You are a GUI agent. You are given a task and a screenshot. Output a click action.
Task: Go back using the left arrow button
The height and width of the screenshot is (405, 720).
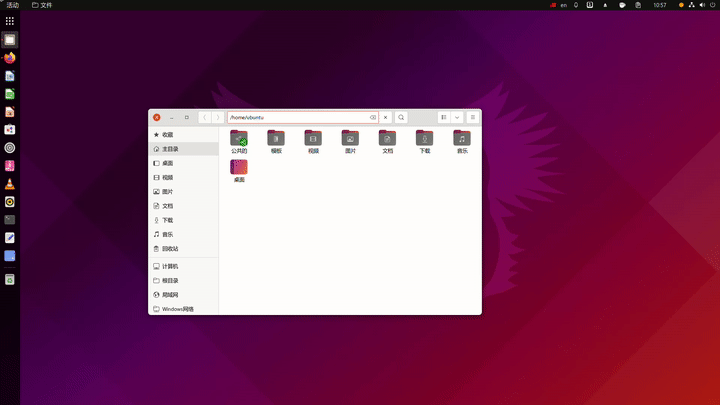(205, 118)
